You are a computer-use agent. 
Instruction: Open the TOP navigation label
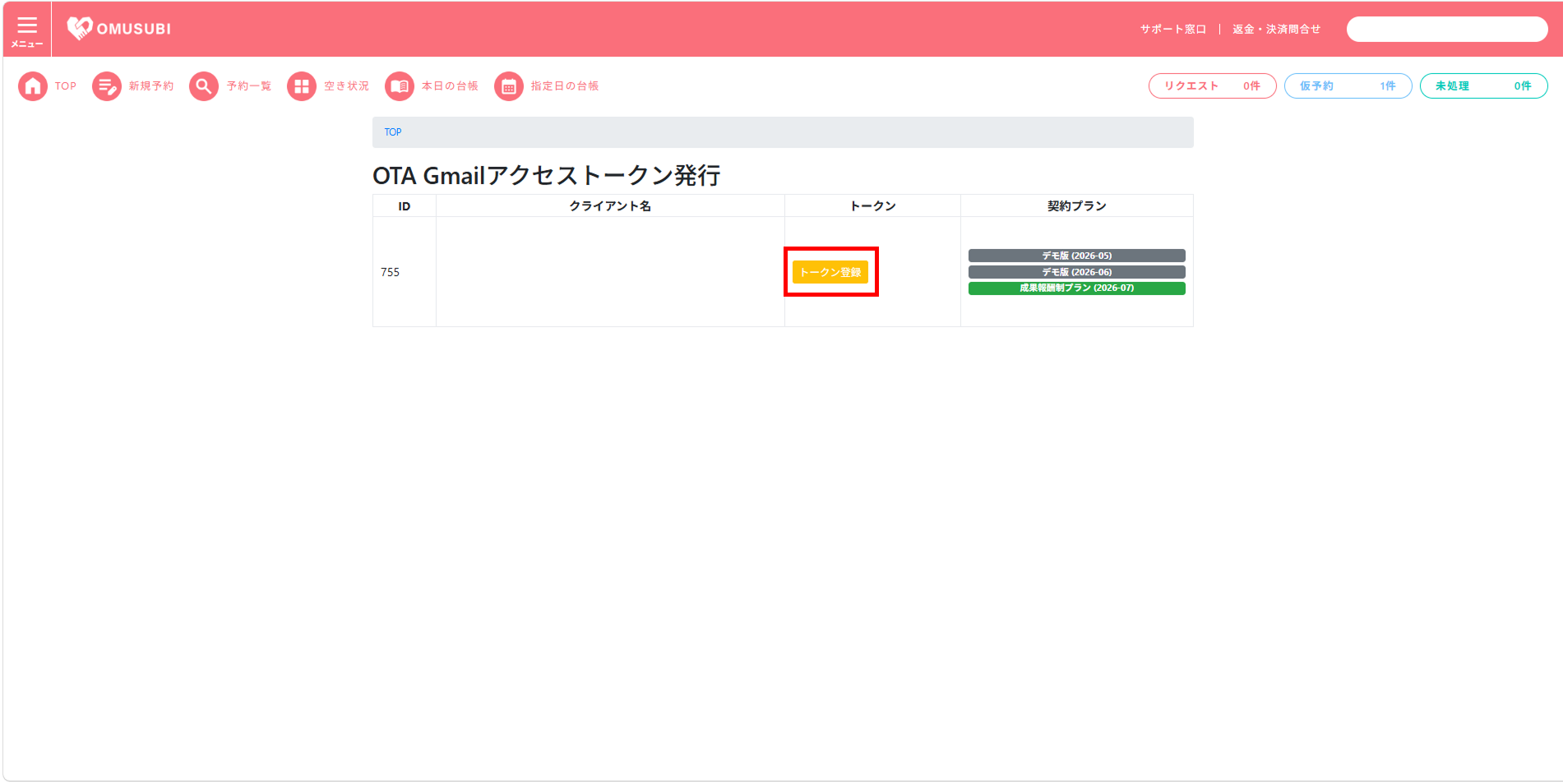66,86
